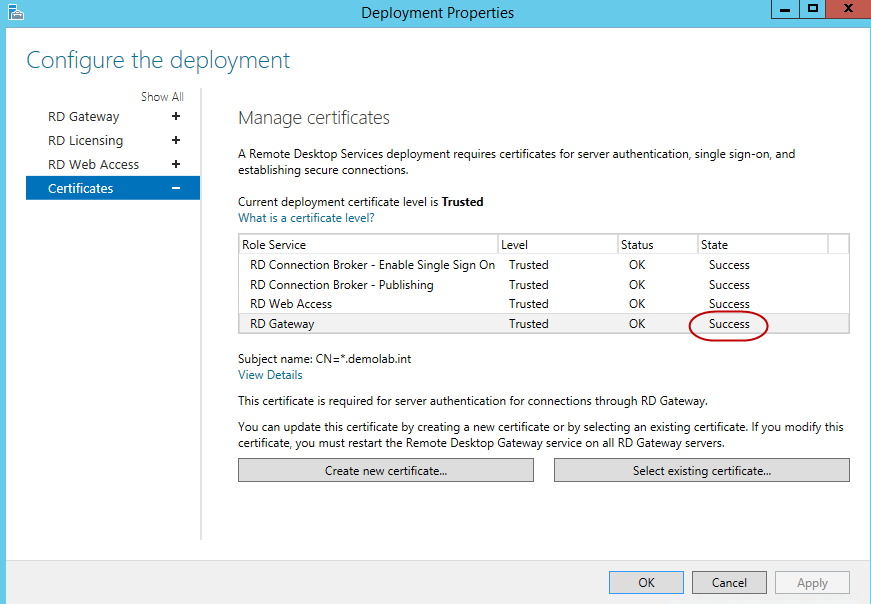The height and width of the screenshot is (604, 871).
Task: Dismiss the dialog using Cancel
Action: pyautogui.click(x=729, y=582)
